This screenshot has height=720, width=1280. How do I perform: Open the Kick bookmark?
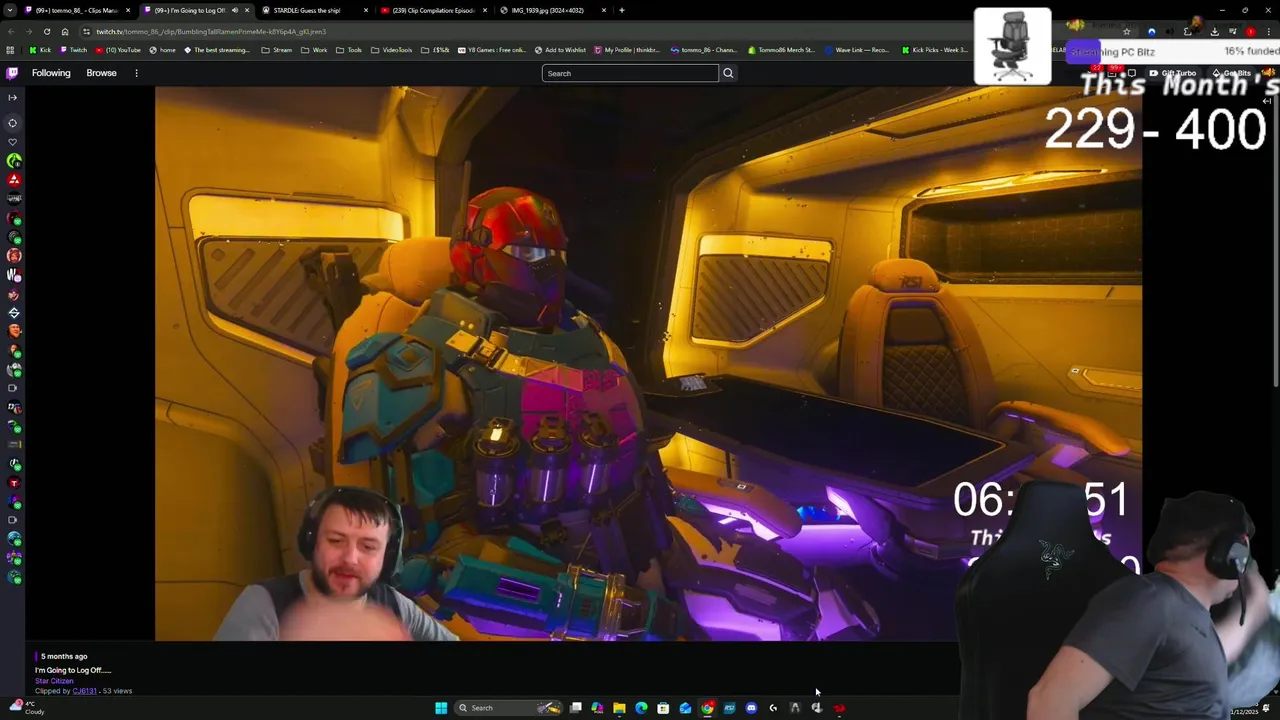click(x=40, y=50)
